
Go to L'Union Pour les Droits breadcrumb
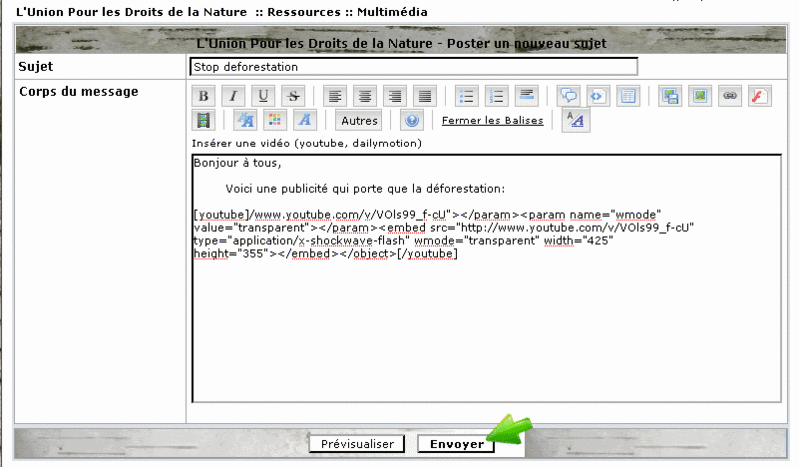tap(131, 12)
